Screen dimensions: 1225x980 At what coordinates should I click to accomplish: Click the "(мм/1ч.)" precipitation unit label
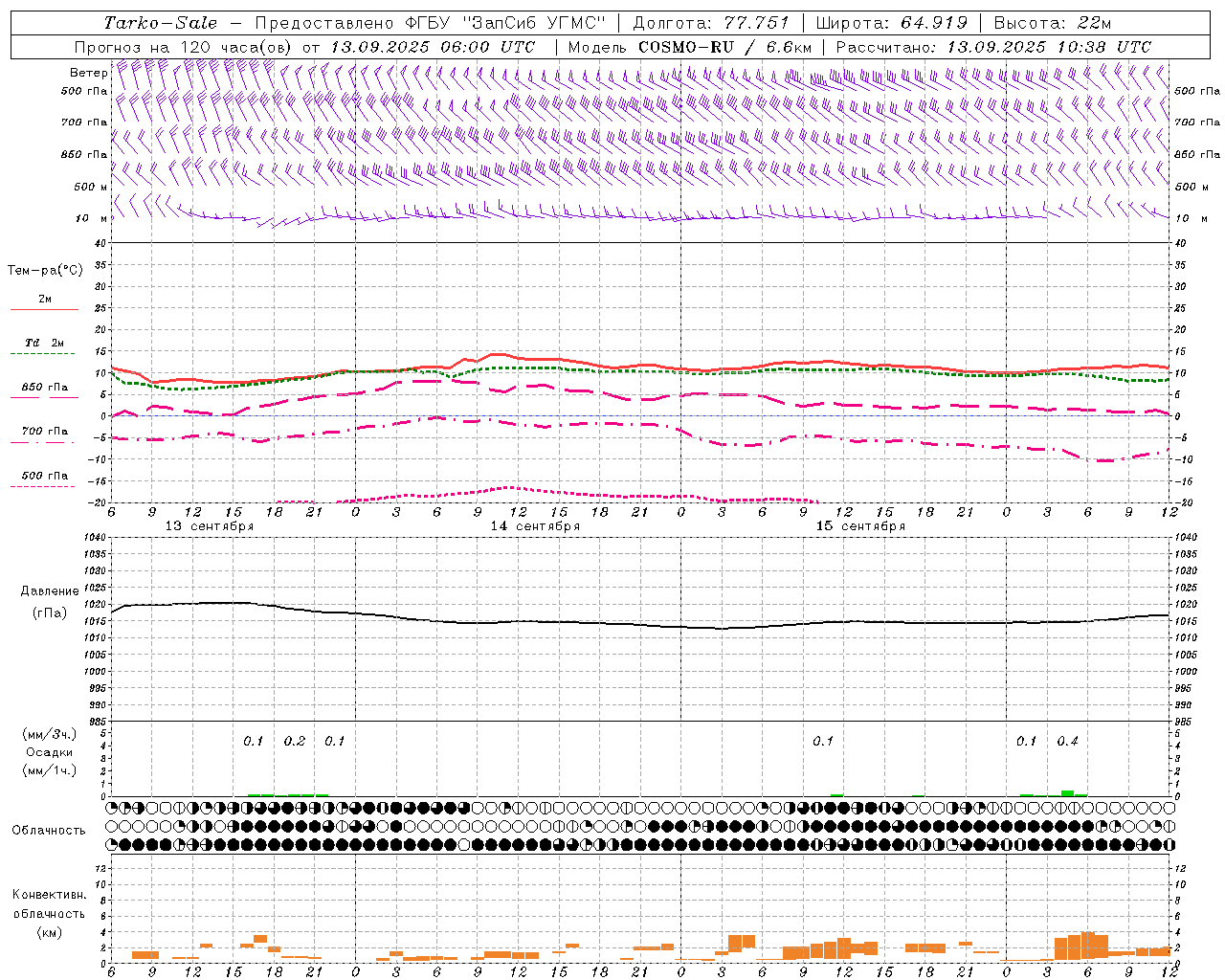click(x=50, y=770)
